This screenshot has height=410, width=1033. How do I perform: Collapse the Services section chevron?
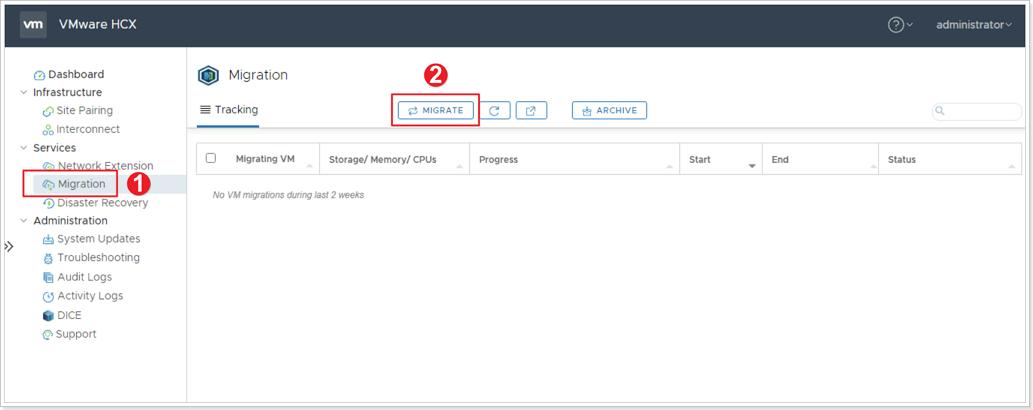pos(24,148)
